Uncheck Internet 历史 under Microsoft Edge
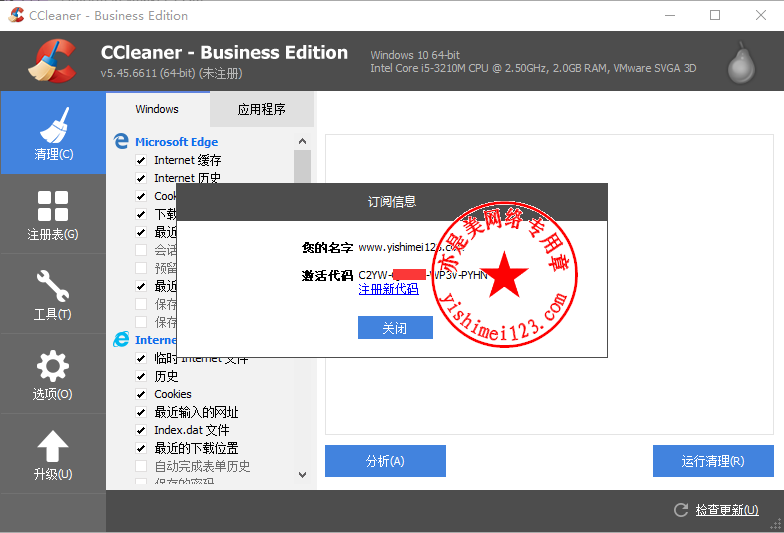The width and height of the screenshot is (784, 533). [x=141, y=178]
